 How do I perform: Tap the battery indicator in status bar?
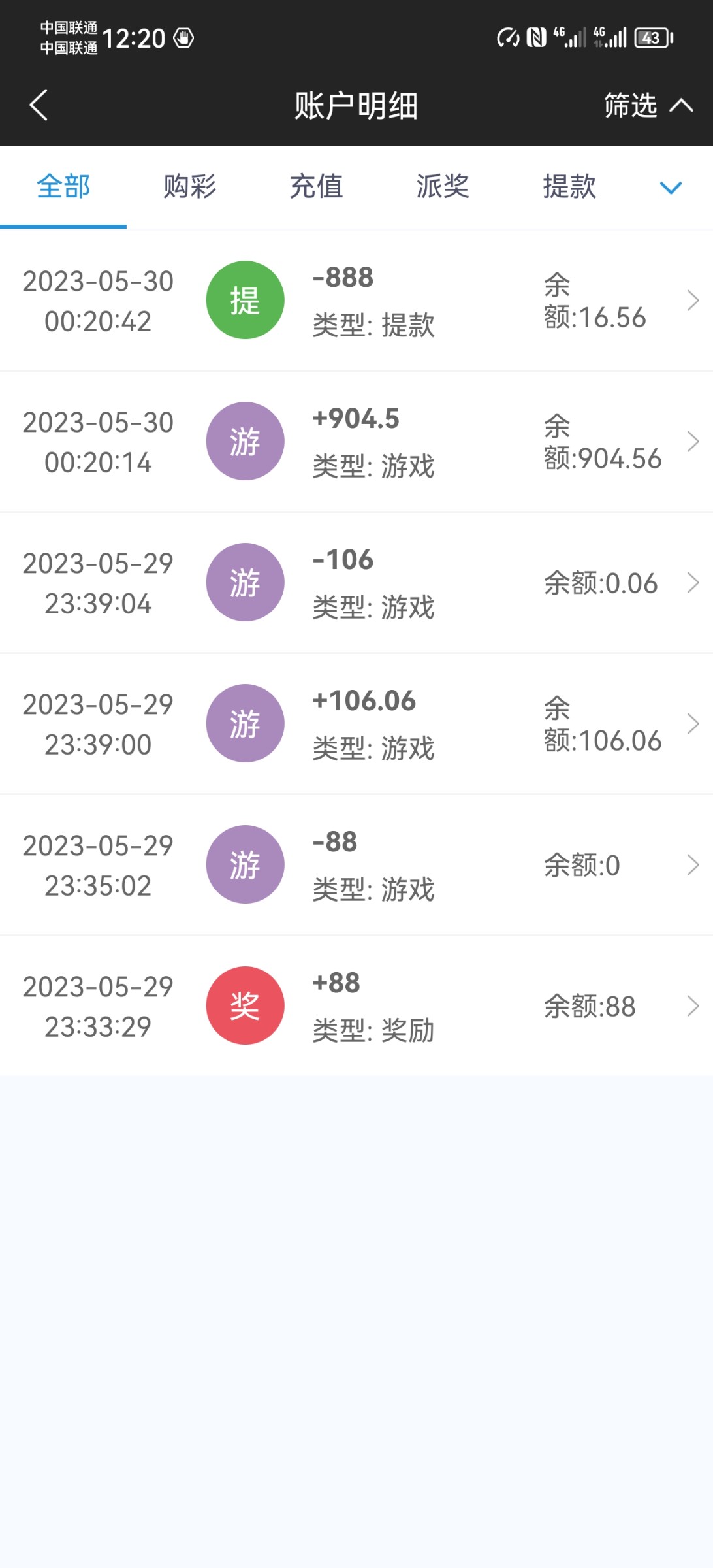pyautogui.click(x=654, y=37)
